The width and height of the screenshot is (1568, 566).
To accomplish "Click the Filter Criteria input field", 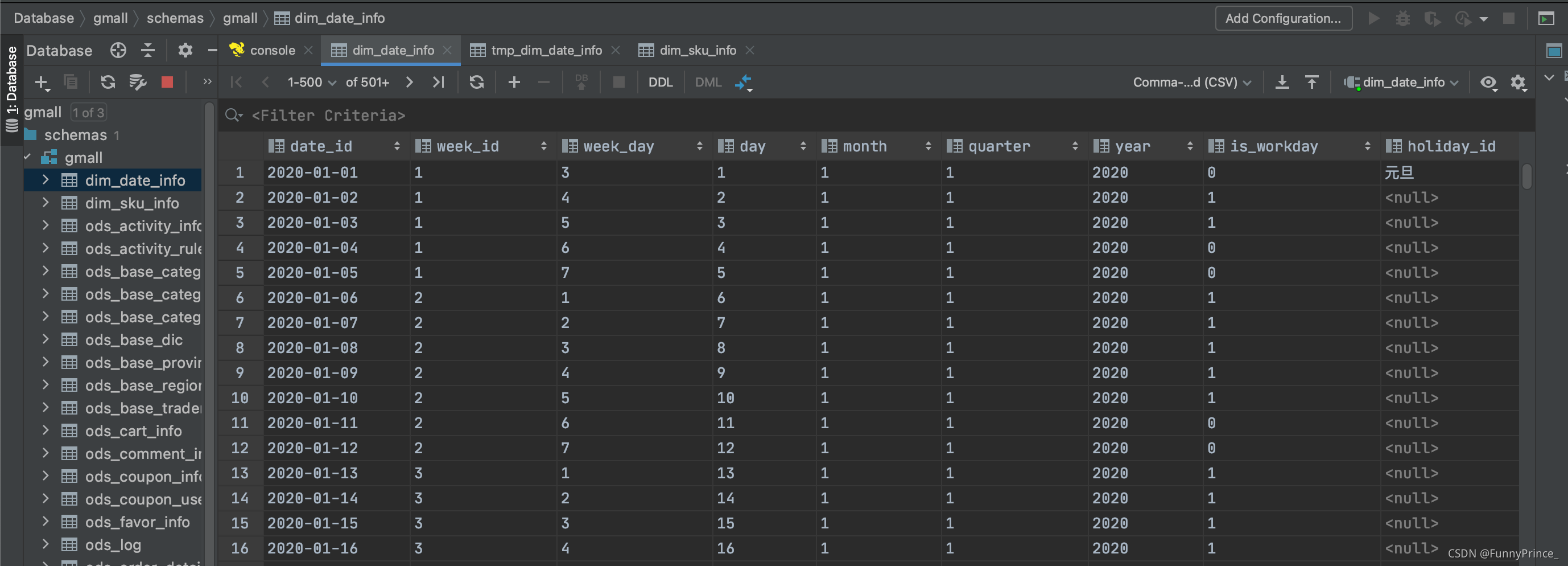I will [x=877, y=114].
